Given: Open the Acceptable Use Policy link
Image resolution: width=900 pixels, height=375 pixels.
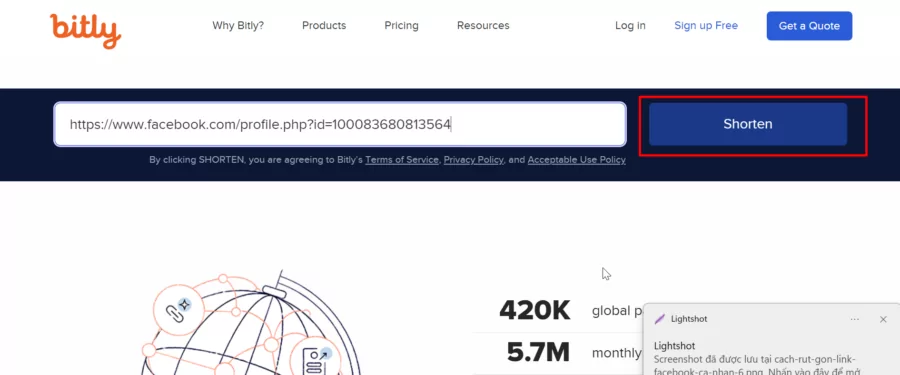Looking at the screenshot, I should pos(576,160).
